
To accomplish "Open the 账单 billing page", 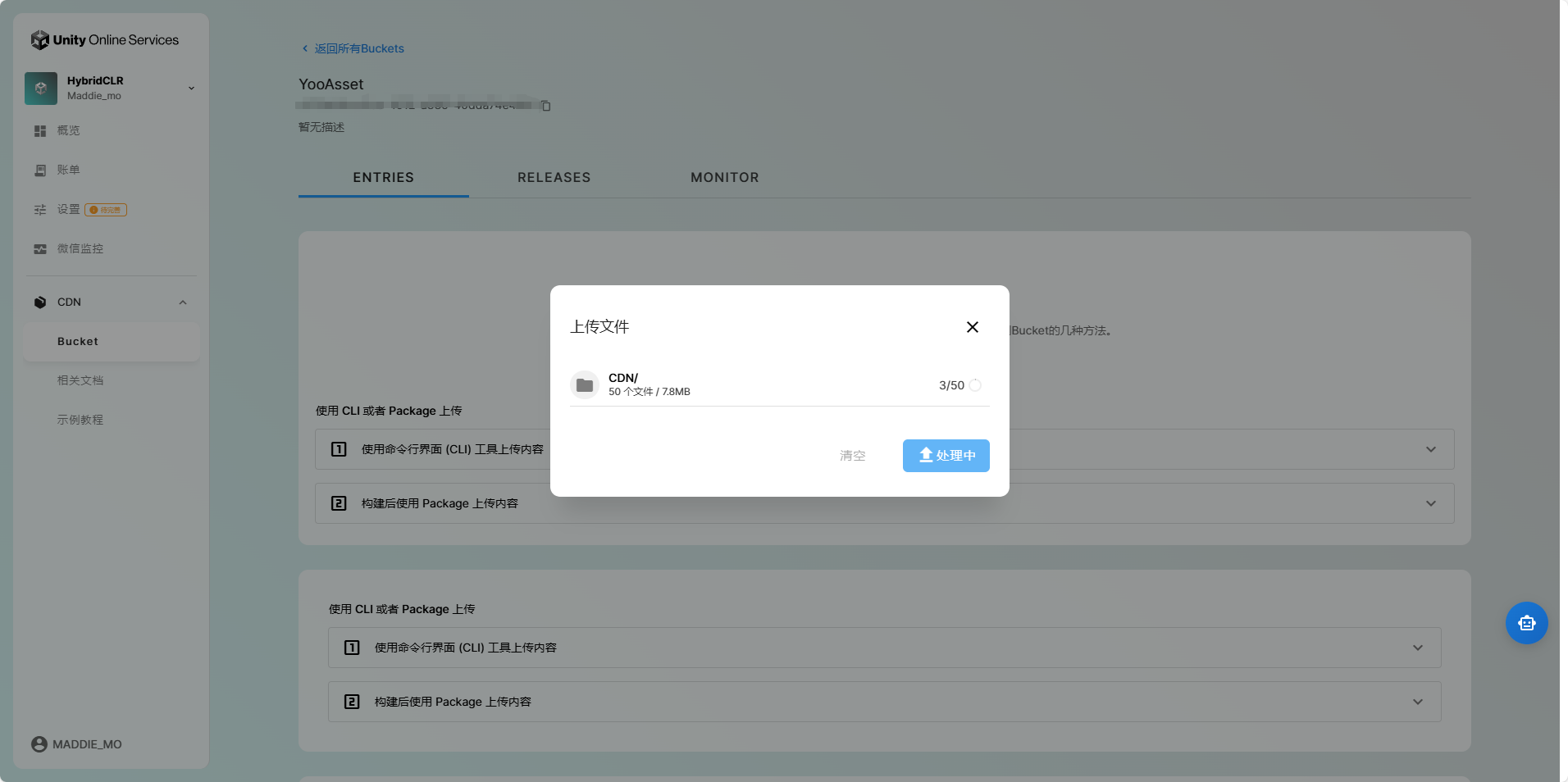I will tap(68, 170).
